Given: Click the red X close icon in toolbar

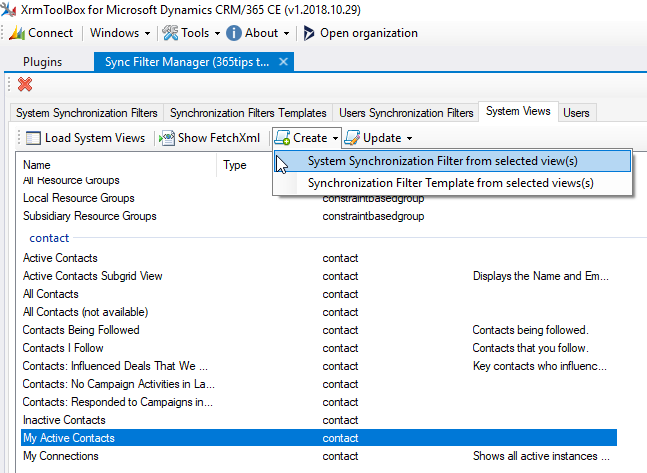Looking at the screenshot, I should click(25, 85).
